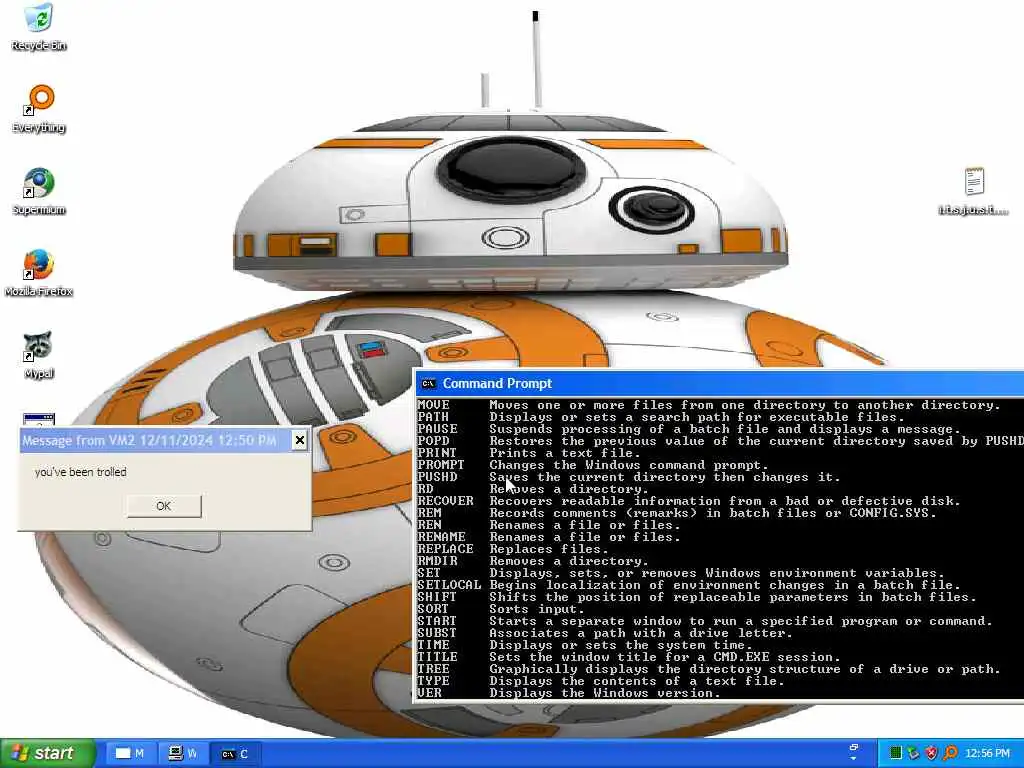Close the Message from VM2 dialog

pyautogui.click(x=299, y=440)
